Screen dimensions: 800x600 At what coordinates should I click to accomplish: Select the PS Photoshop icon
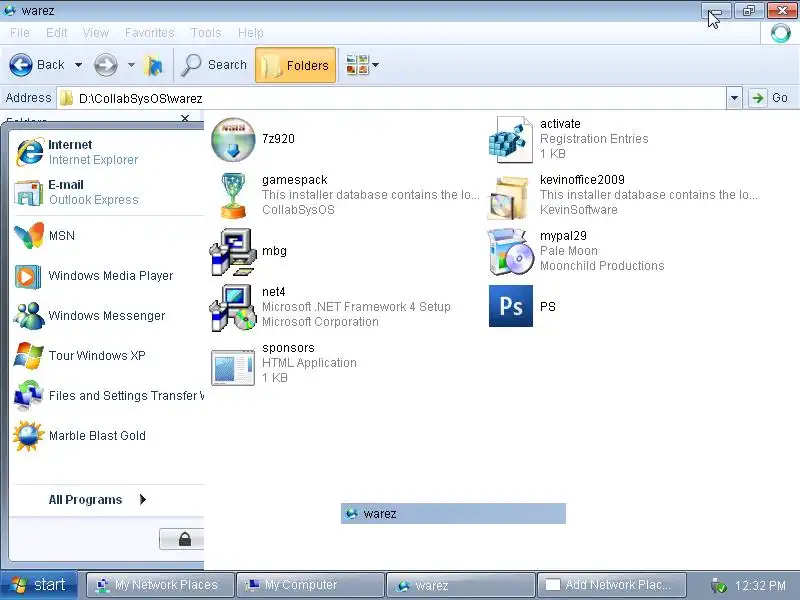point(511,306)
